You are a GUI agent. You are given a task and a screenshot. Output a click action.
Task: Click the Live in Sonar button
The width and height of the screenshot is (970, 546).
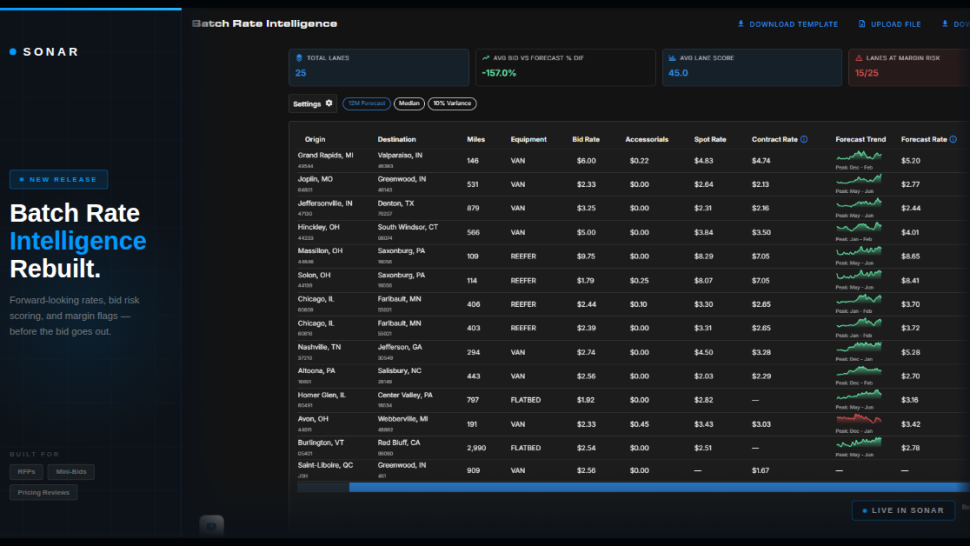pyautogui.click(x=903, y=510)
